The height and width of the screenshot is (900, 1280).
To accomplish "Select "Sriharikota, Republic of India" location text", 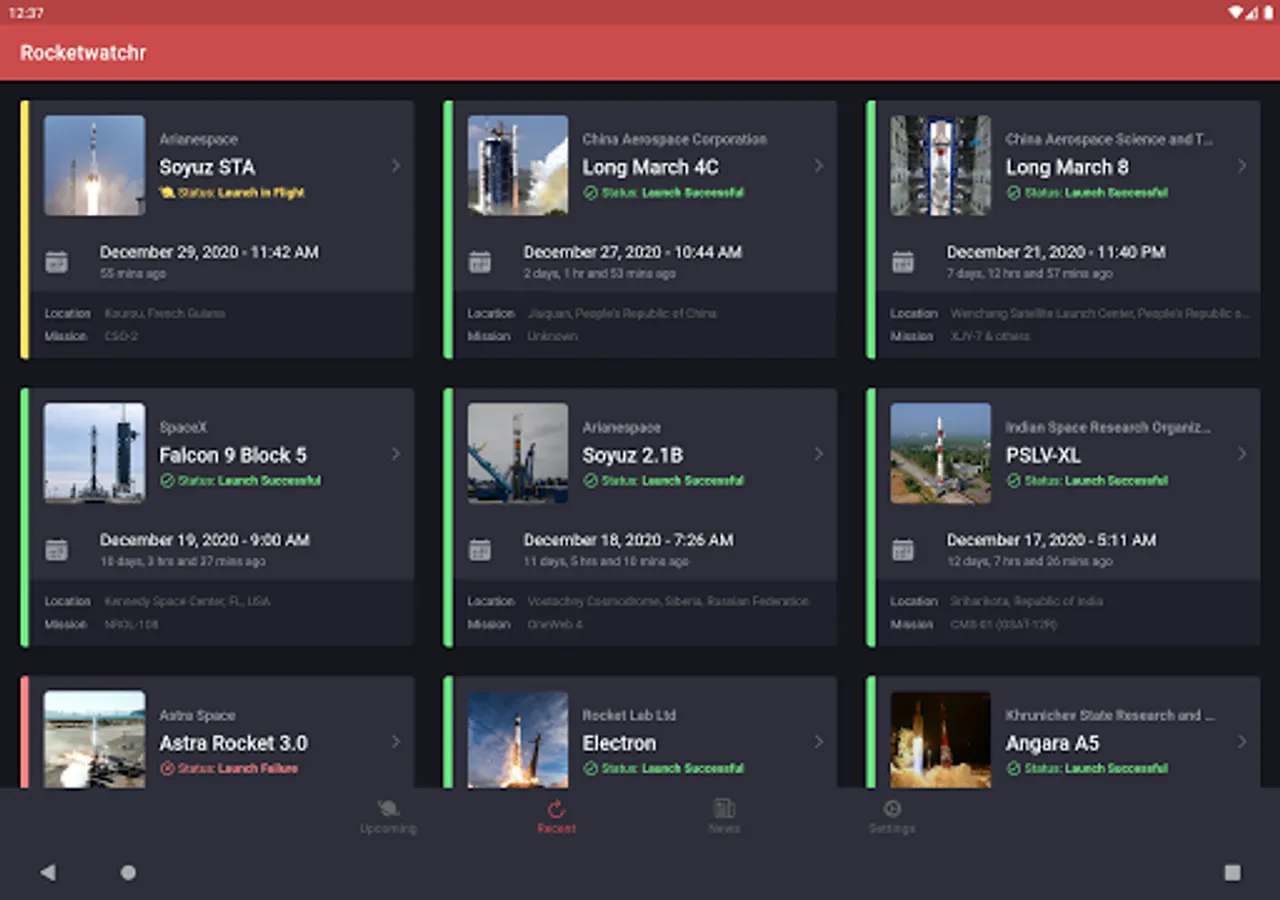I will (x=1028, y=601).
